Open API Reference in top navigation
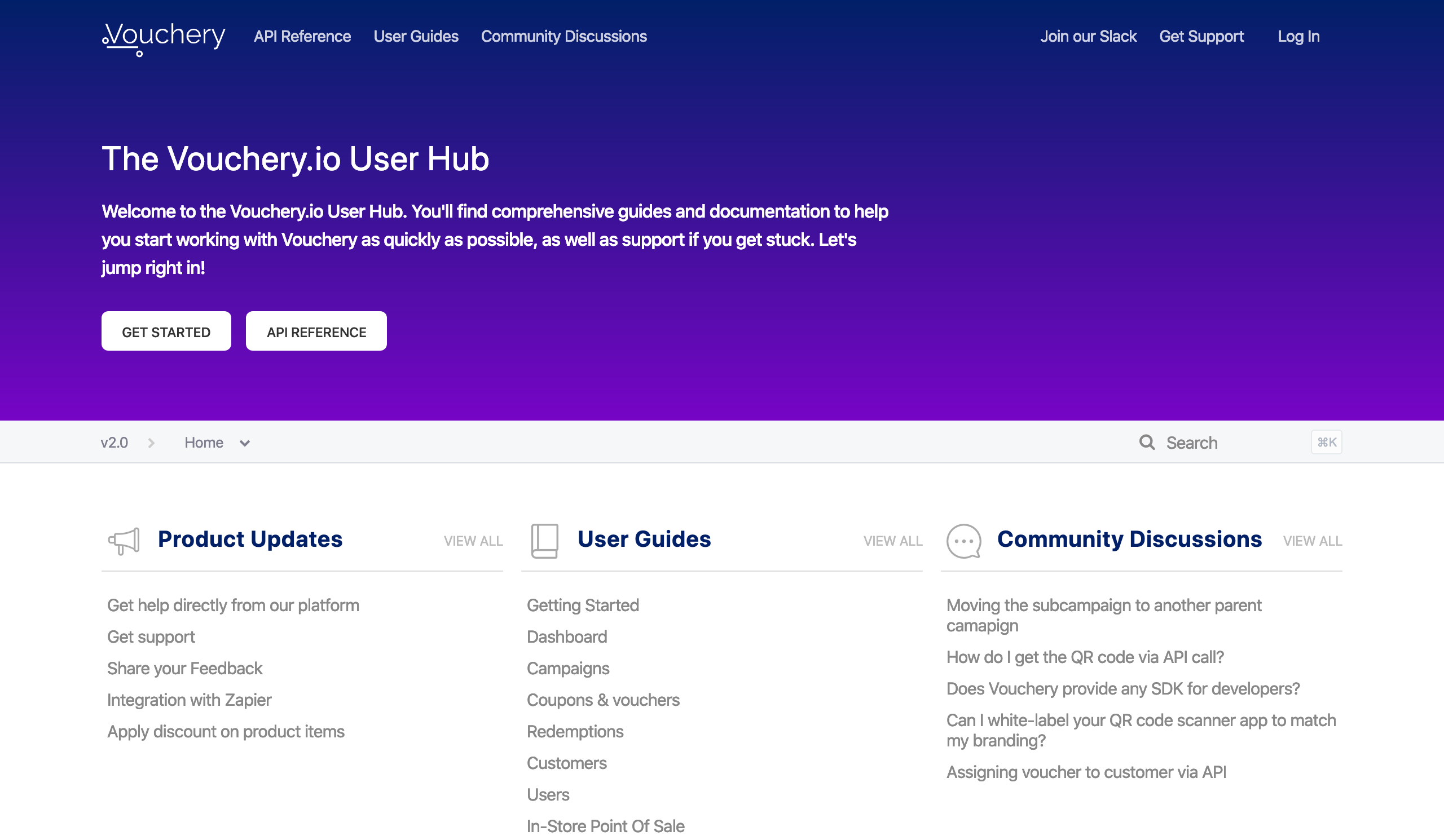Viewport: 1444px width, 840px height. click(302, 37)
